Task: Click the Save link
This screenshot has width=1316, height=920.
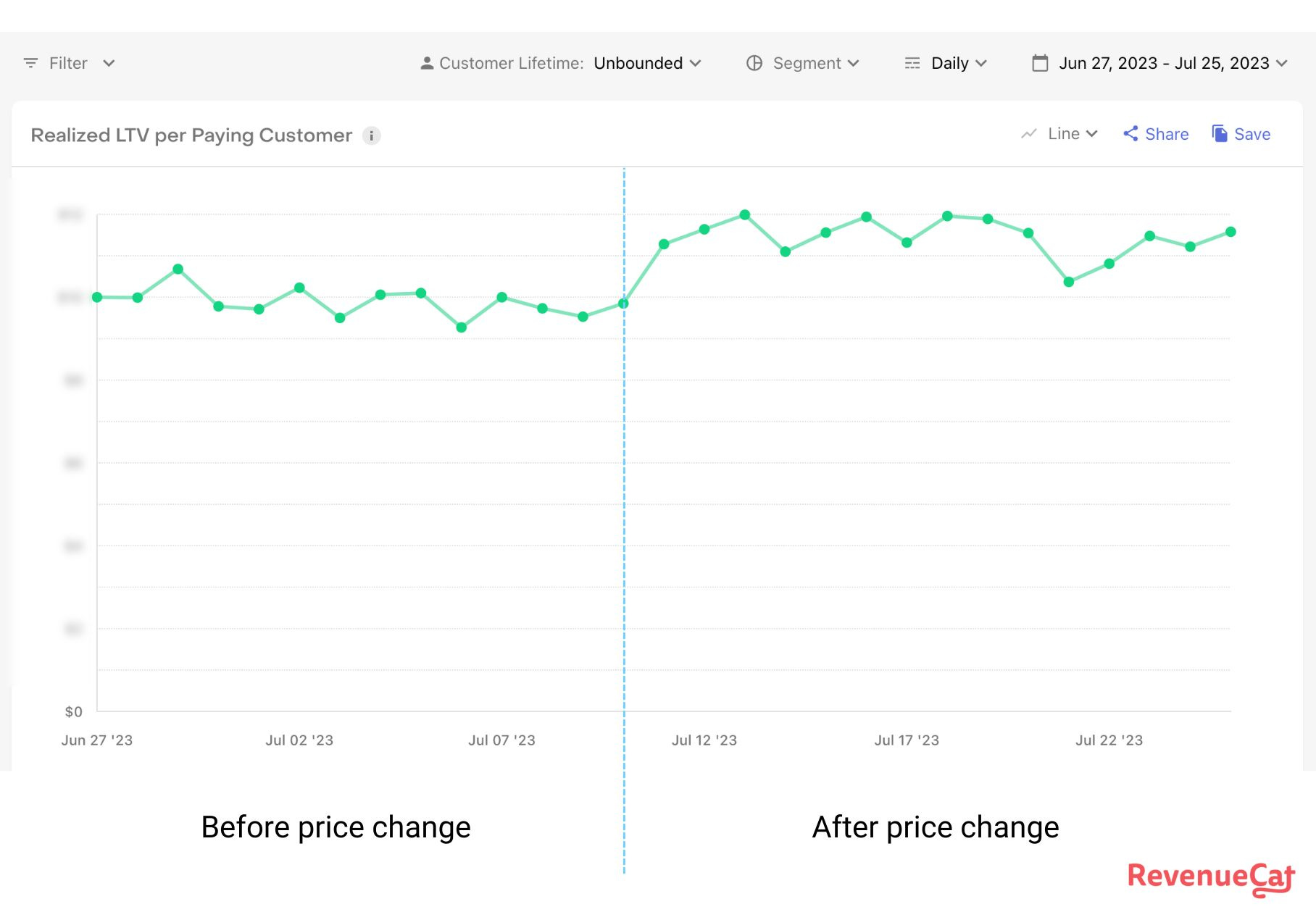Action: click(1252, 134)
